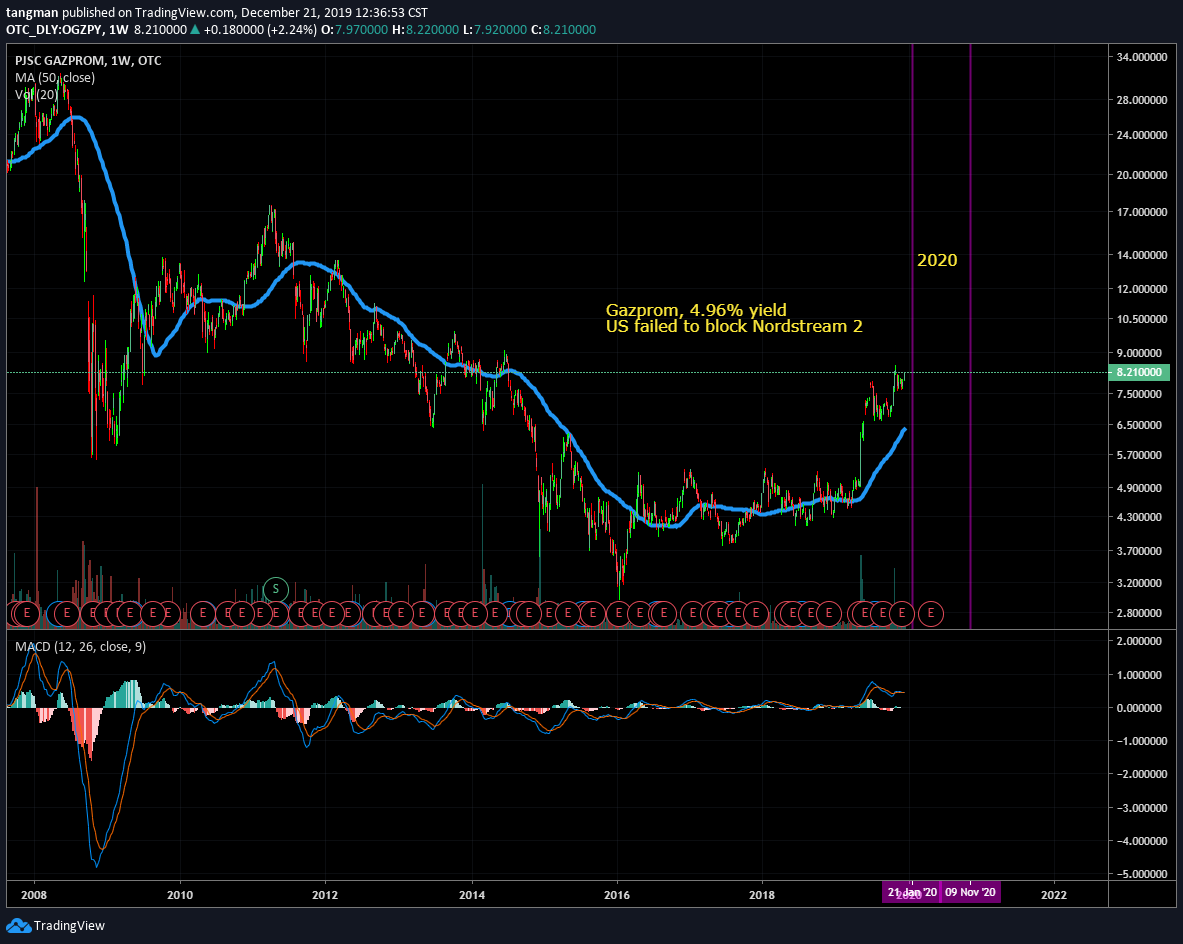Click the close value C:8.210000
The image size is (1183, 944).
point(564,29)
